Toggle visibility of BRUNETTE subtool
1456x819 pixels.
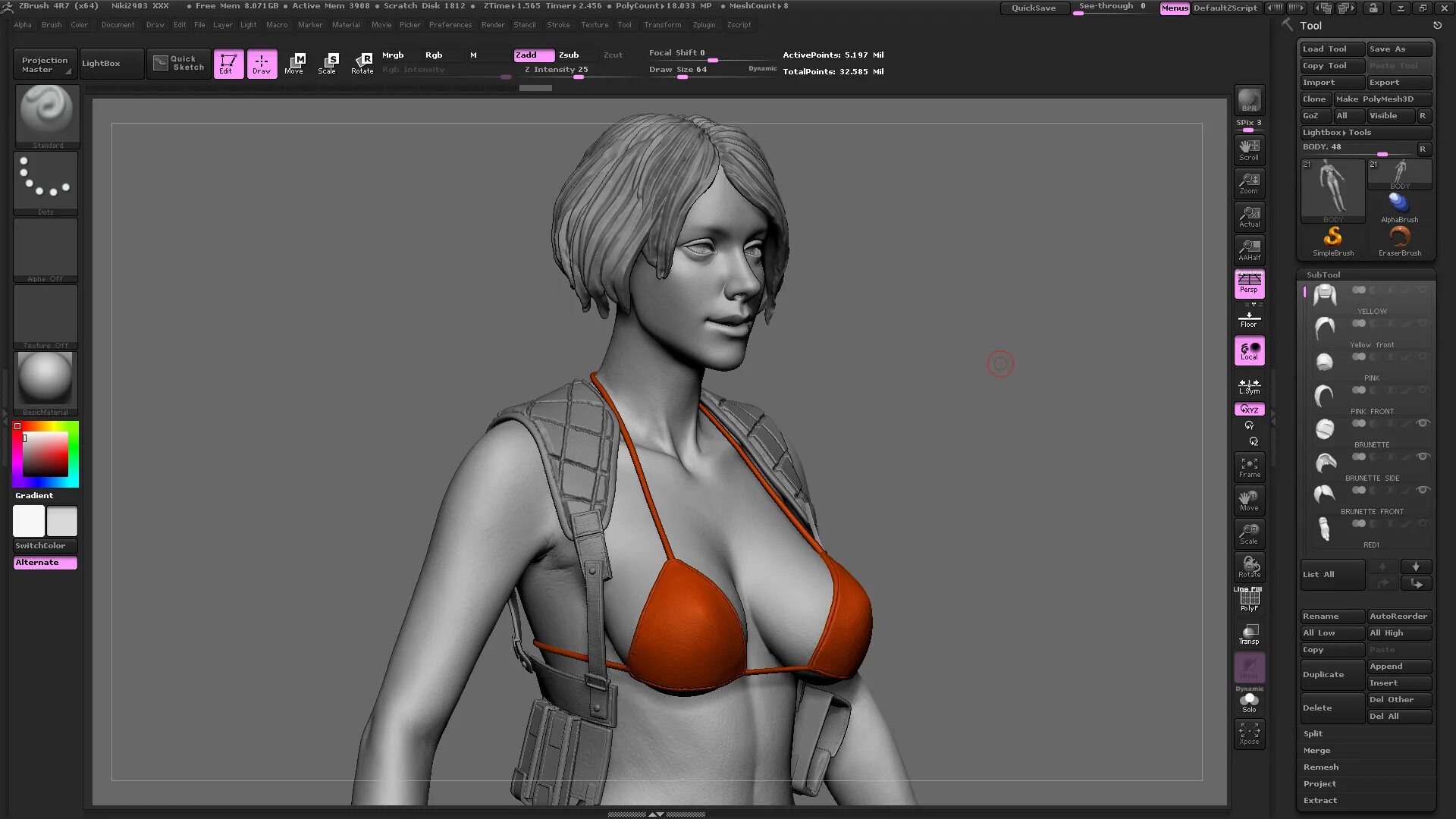click(1423, 423)
